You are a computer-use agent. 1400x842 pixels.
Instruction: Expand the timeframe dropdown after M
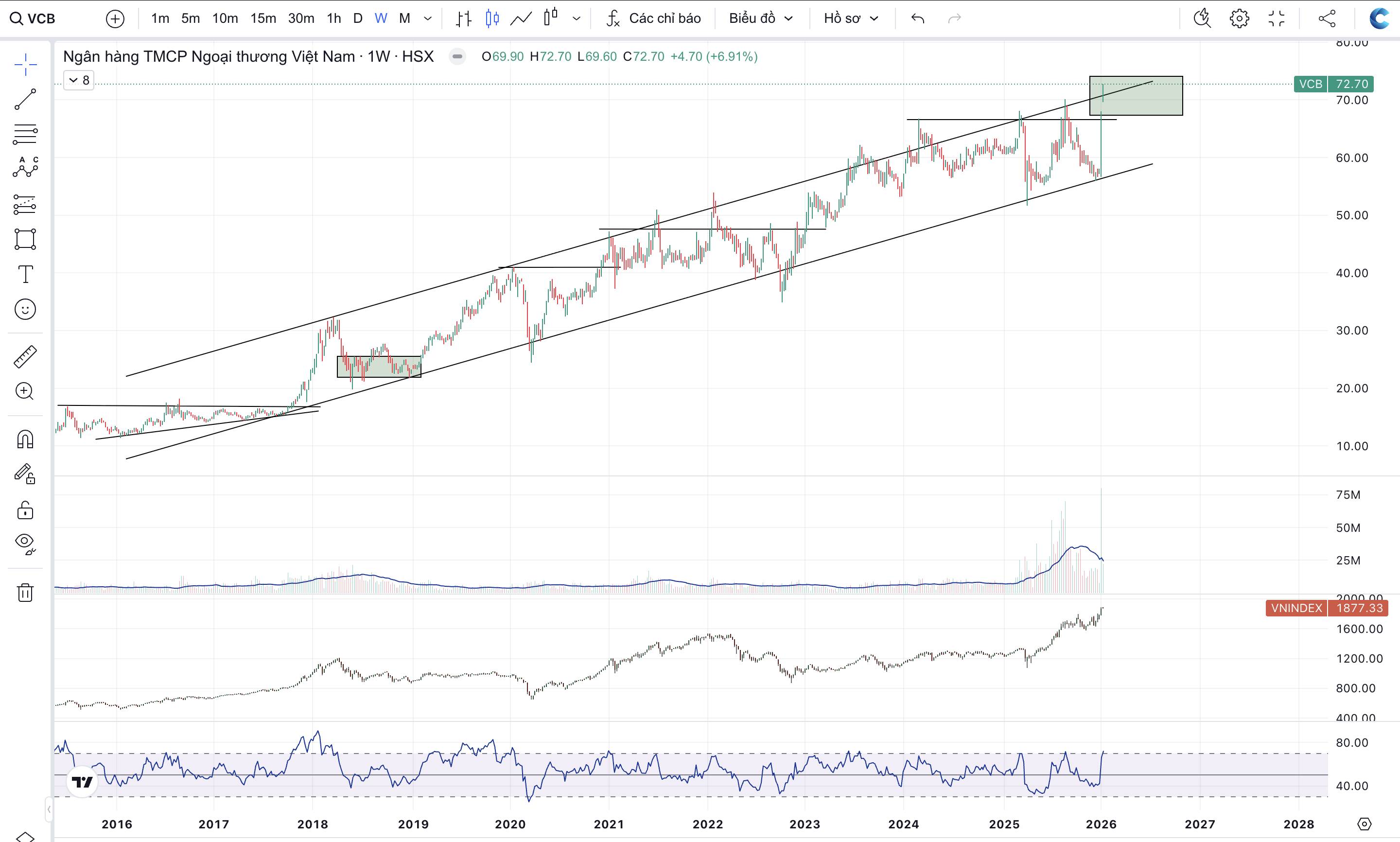pos(428,19)
